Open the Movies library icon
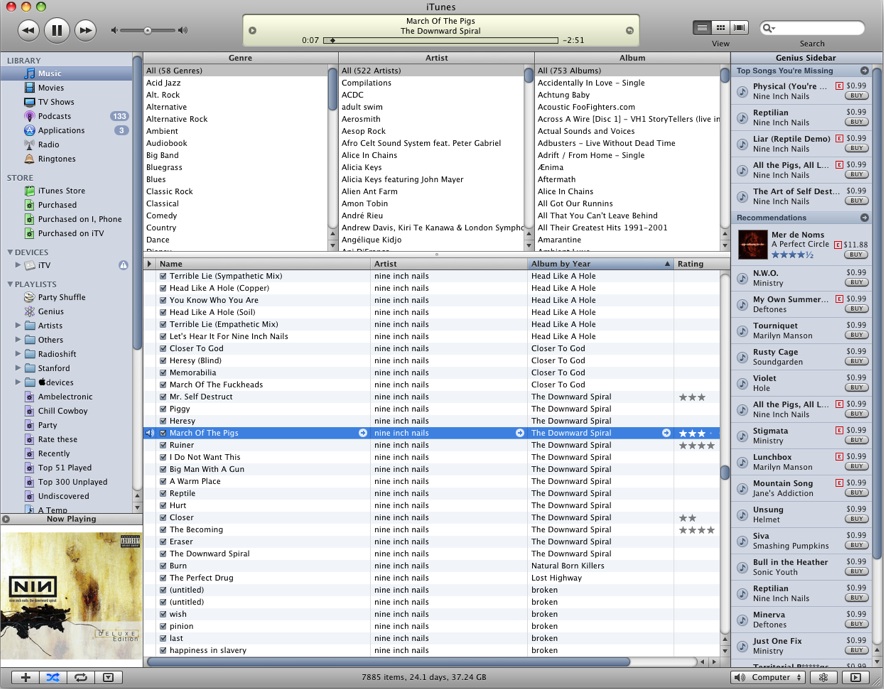 [29, 87]
